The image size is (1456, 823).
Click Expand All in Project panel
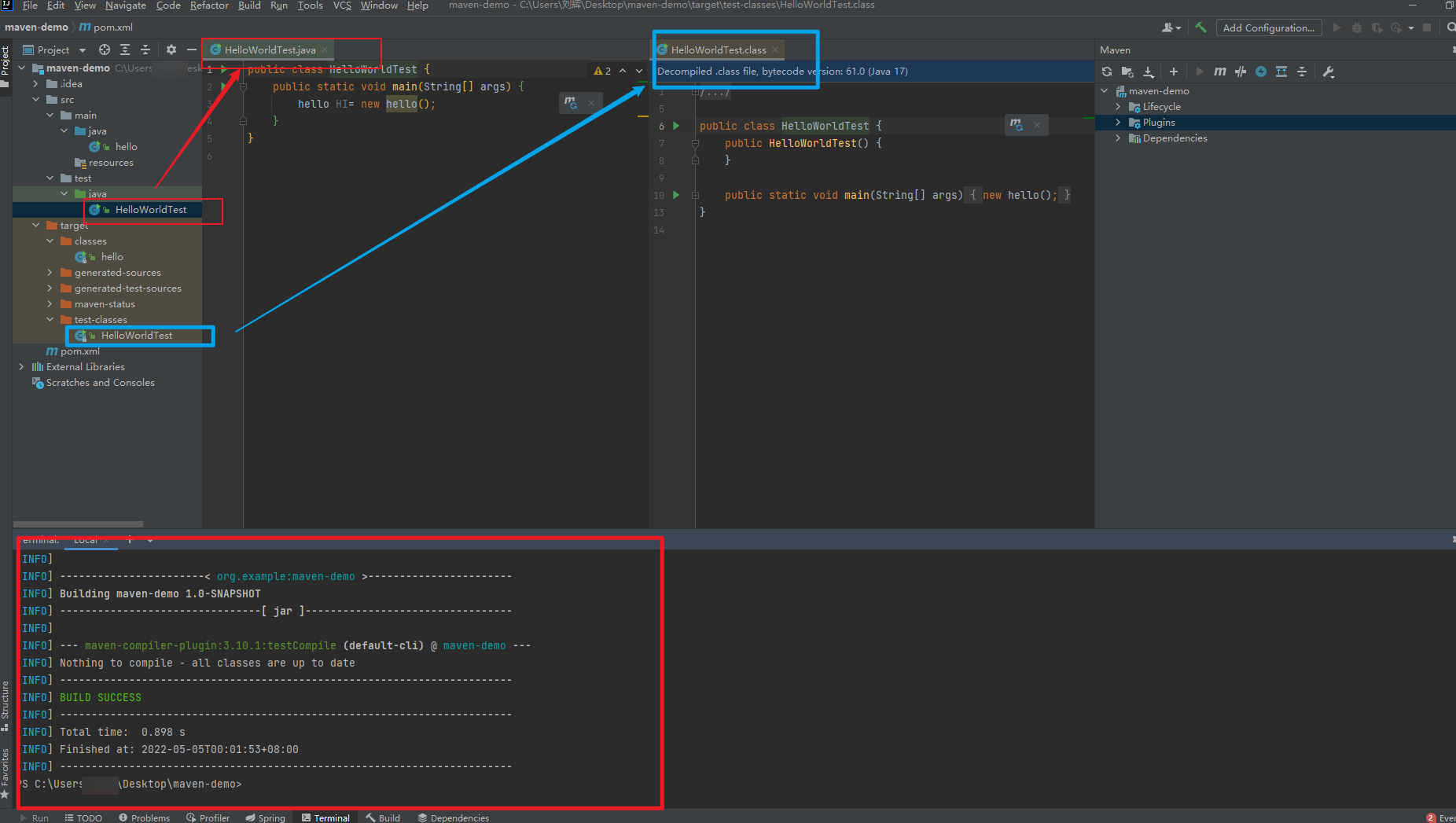125,50
